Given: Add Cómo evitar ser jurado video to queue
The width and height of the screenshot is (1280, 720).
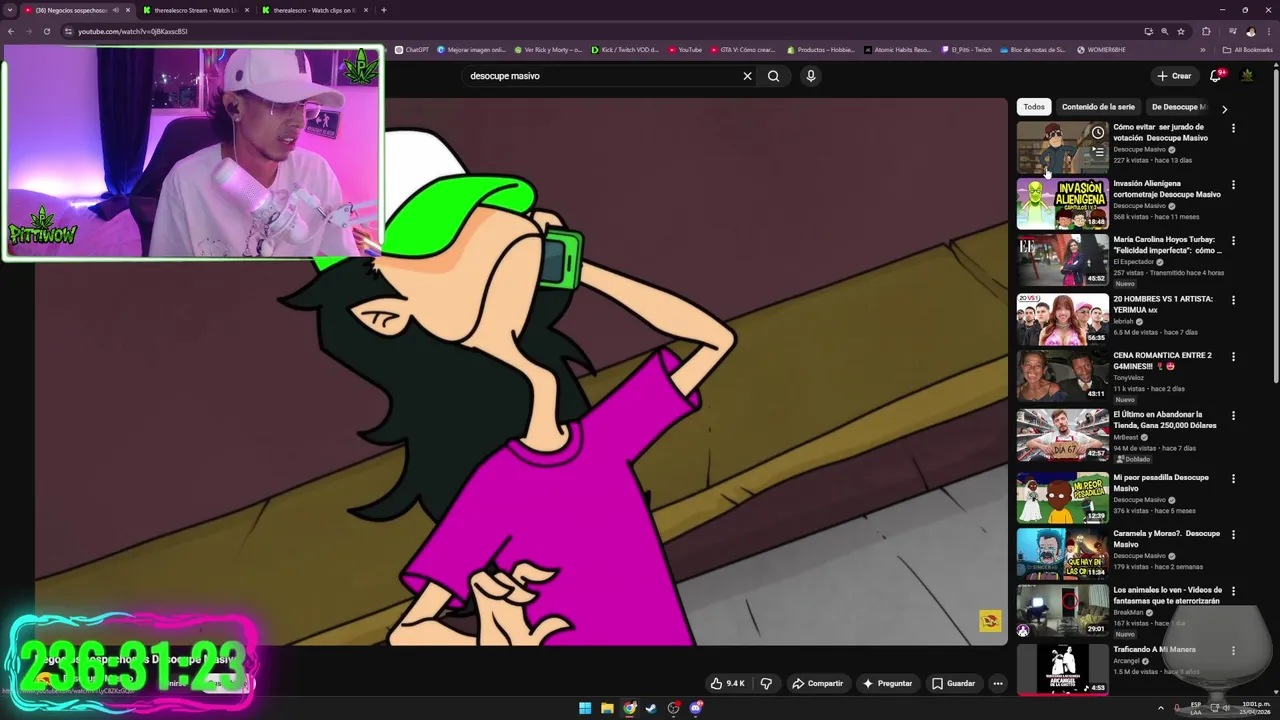Looking at the screenshot, I should (x=1098, y=152).
